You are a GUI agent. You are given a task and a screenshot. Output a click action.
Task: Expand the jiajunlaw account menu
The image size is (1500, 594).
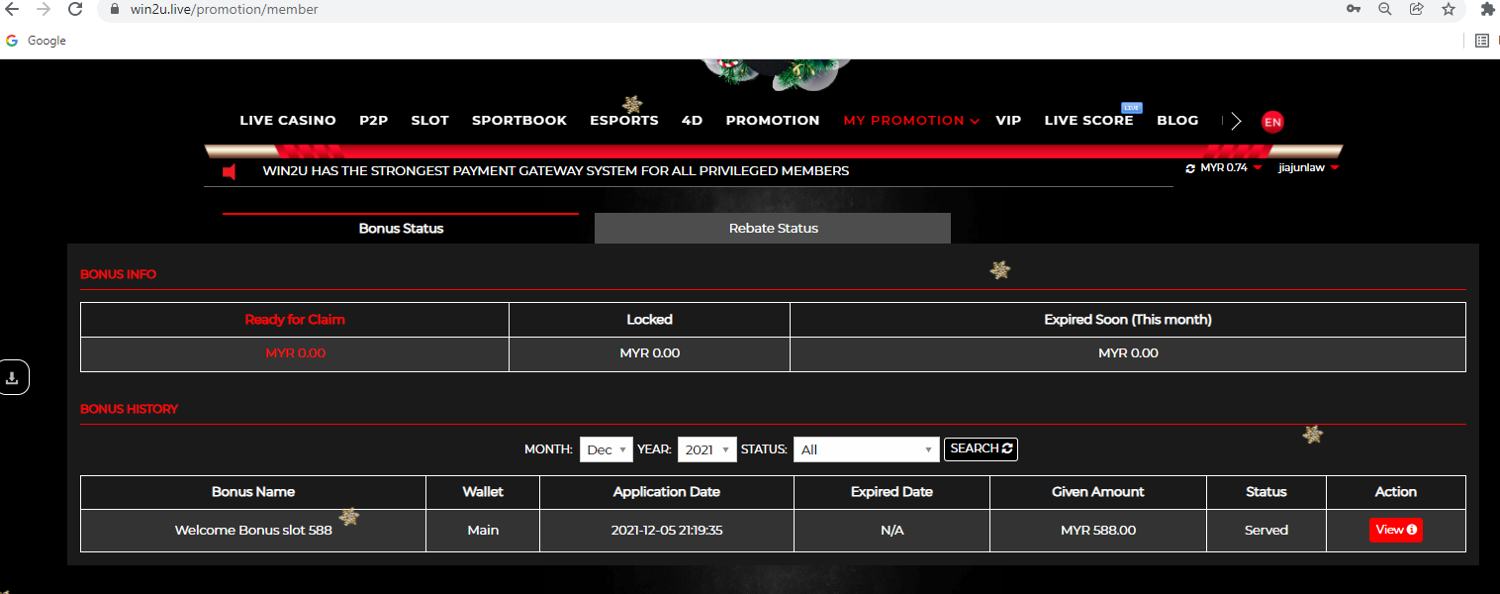coord(1308,168)
